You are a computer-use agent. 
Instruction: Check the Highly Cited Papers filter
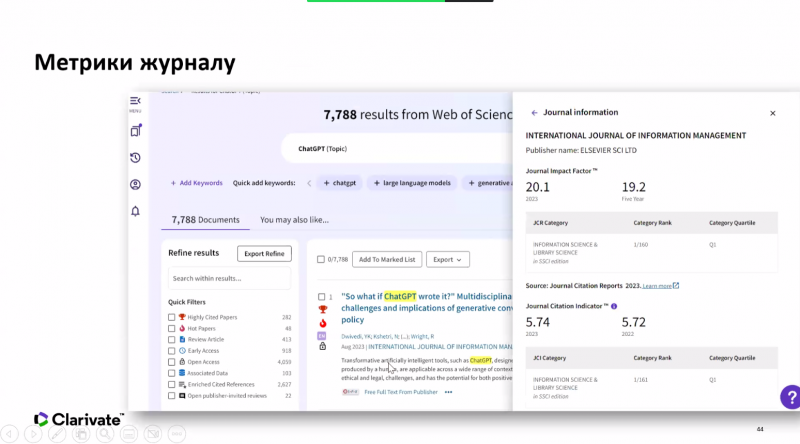coord(171,317)
